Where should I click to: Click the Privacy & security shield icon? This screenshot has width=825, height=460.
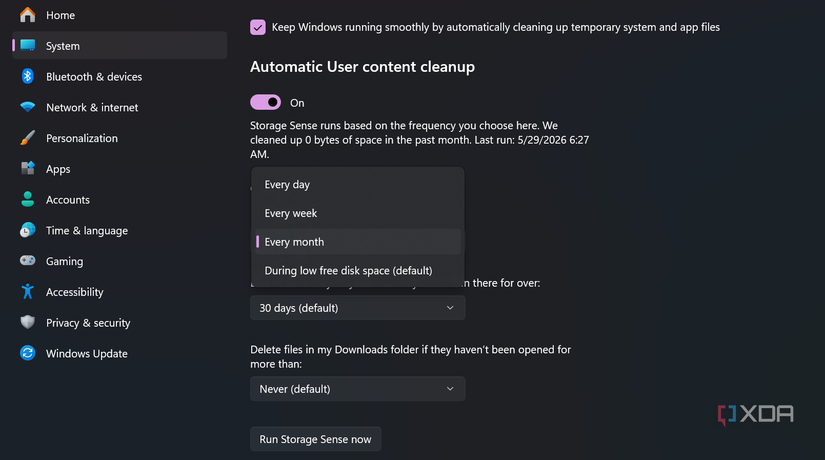pyautogui.click(x=27, y=322)
